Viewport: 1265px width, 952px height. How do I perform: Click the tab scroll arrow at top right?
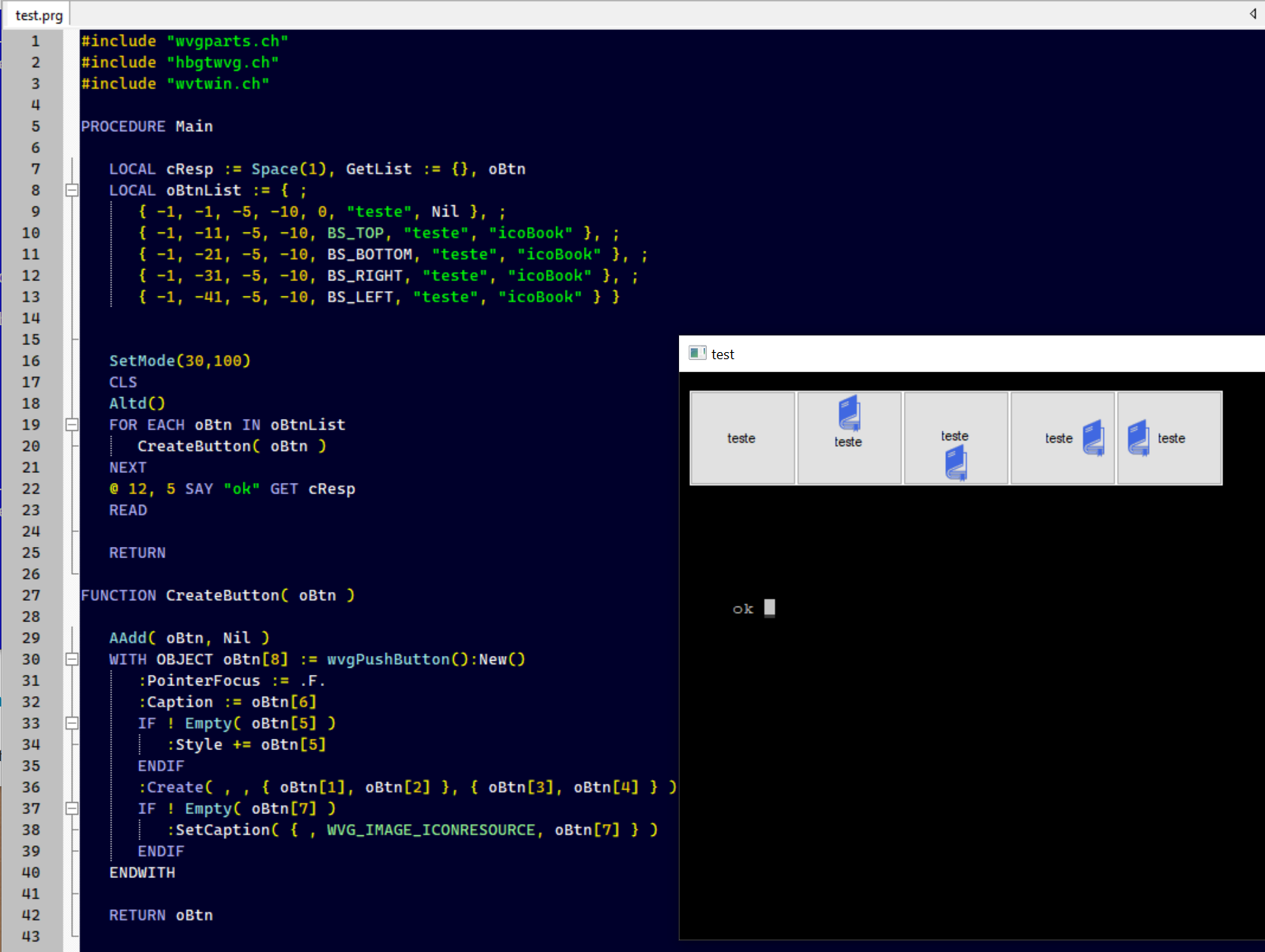point(1252,13)
